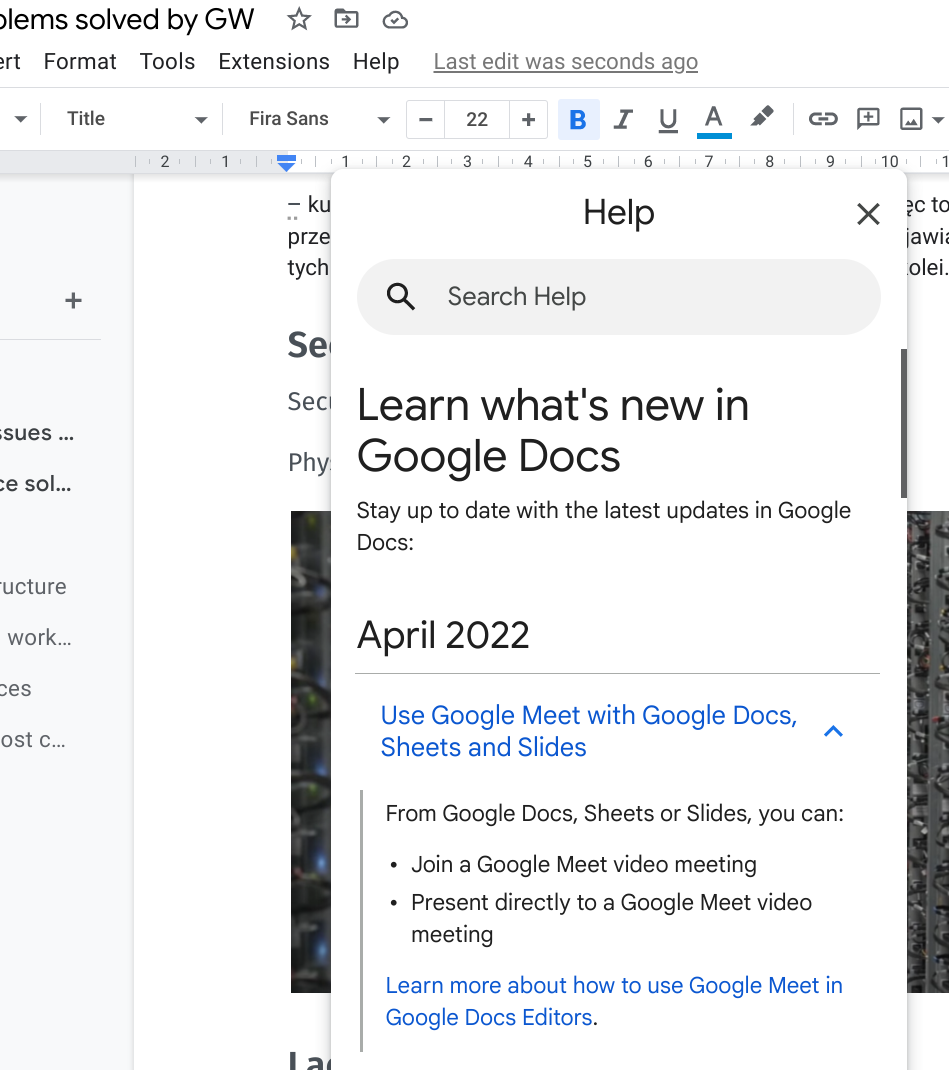Decrease font size
949x1070 pixels.
click(426, 119)
